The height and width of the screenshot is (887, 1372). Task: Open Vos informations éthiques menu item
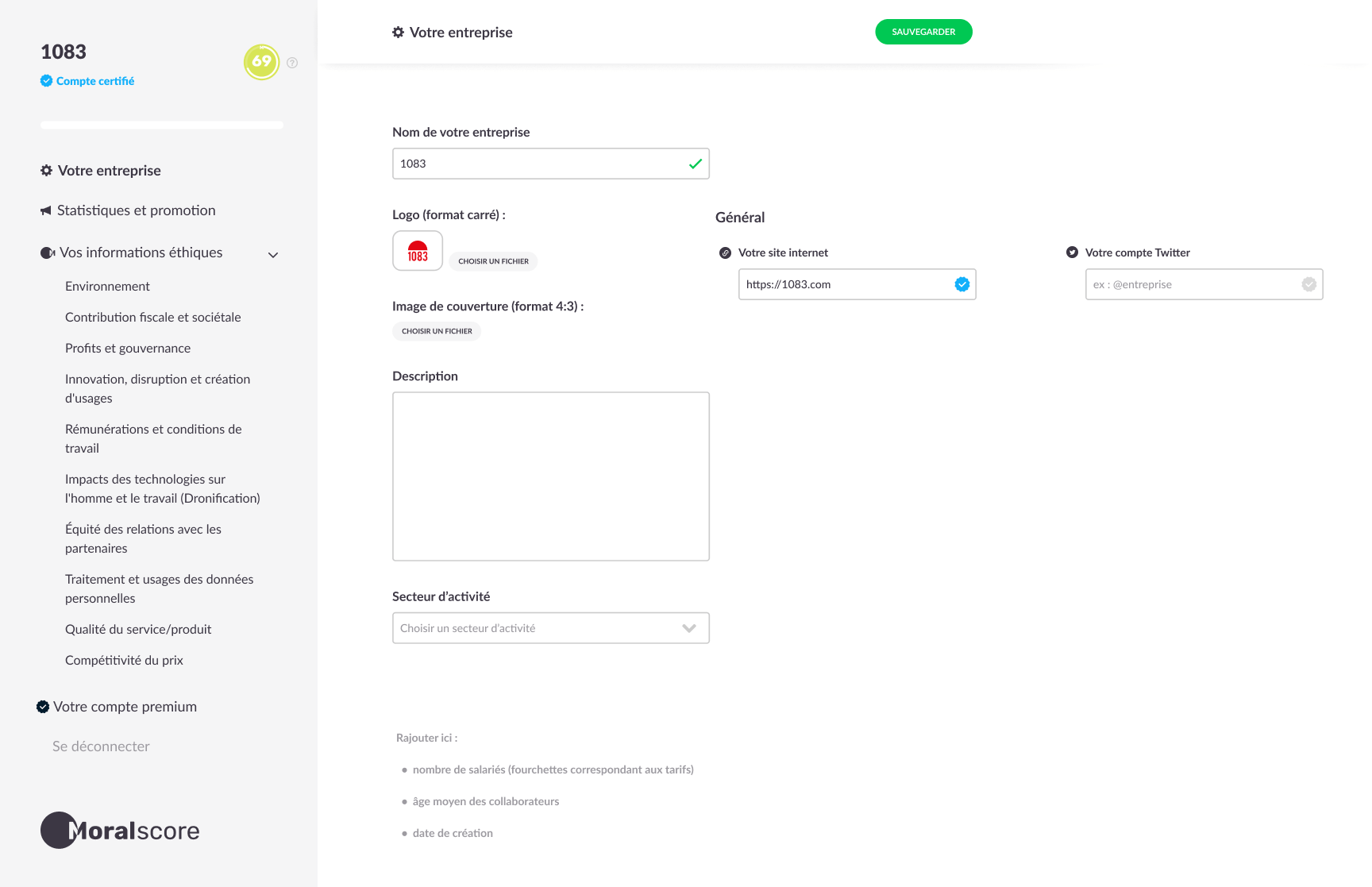coord(141,253)
